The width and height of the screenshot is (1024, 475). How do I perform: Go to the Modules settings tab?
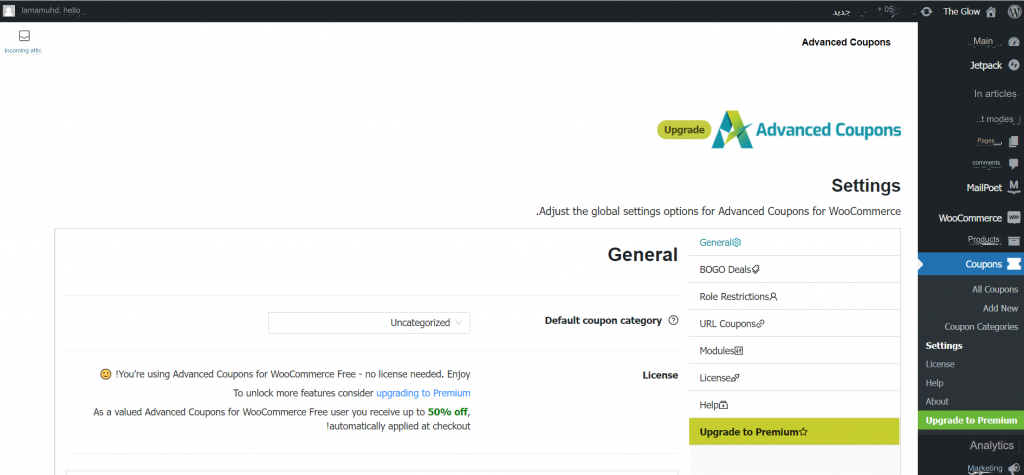coord(794,351)
